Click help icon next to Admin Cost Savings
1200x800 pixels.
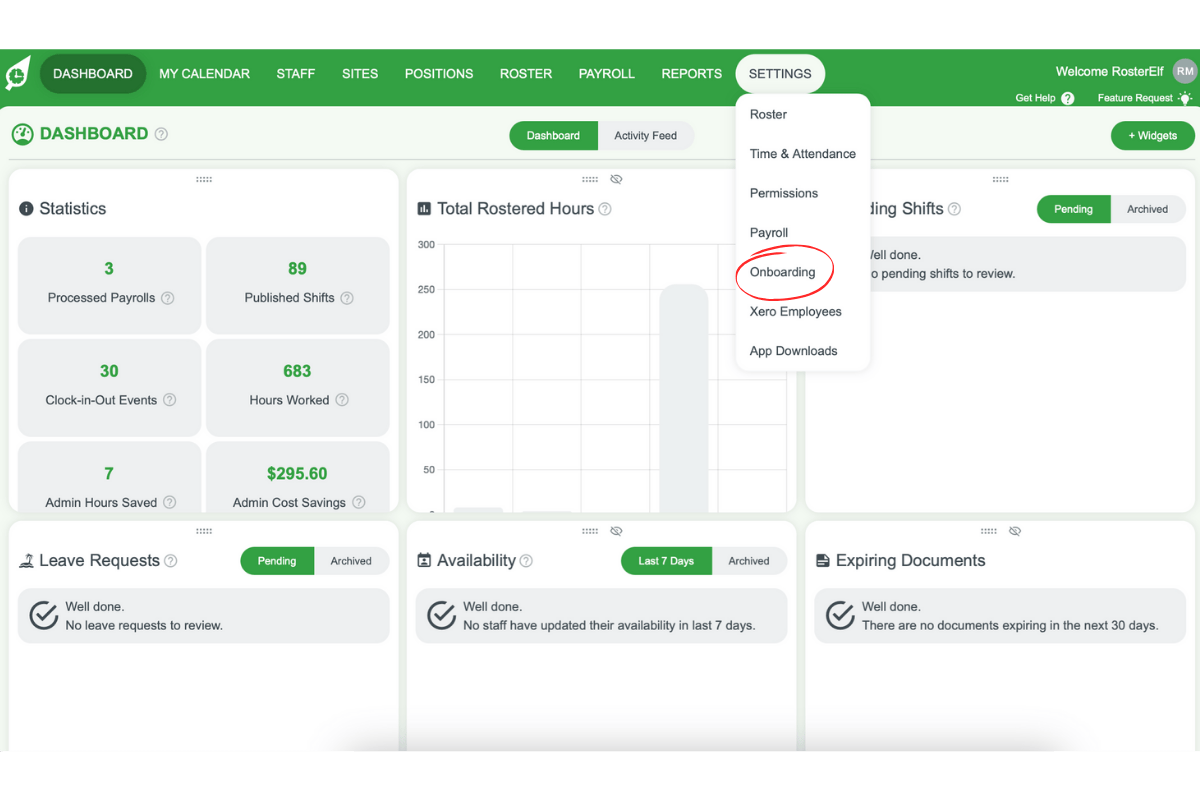(358, 502)
